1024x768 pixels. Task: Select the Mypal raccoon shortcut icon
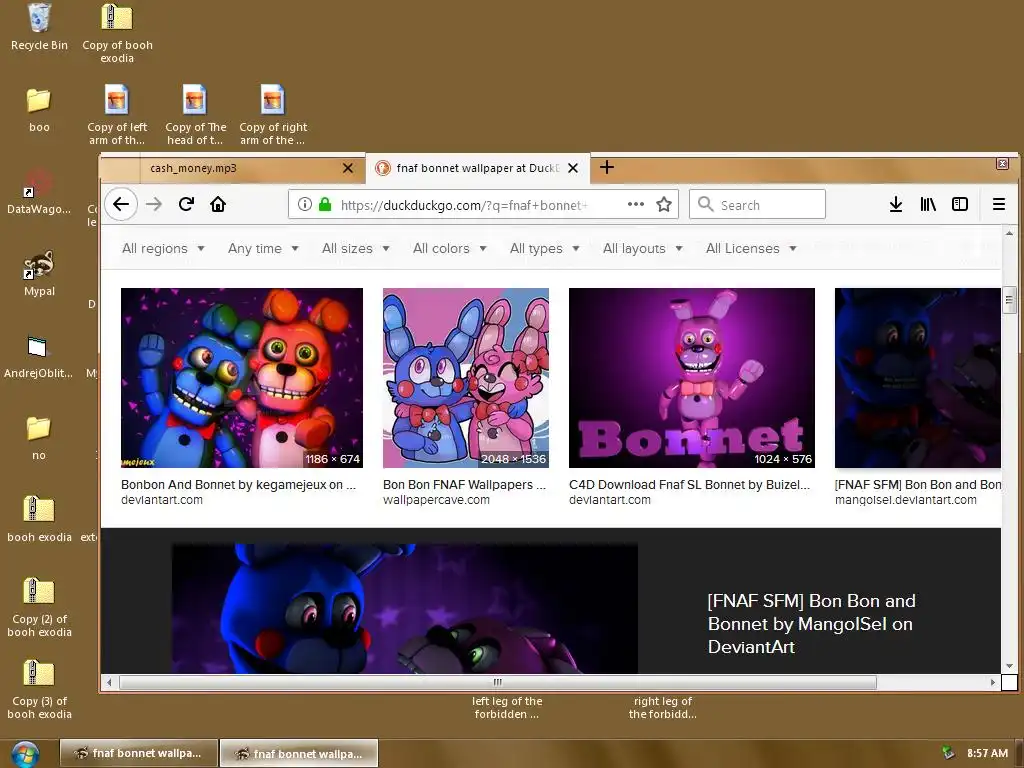click(39, 274)
